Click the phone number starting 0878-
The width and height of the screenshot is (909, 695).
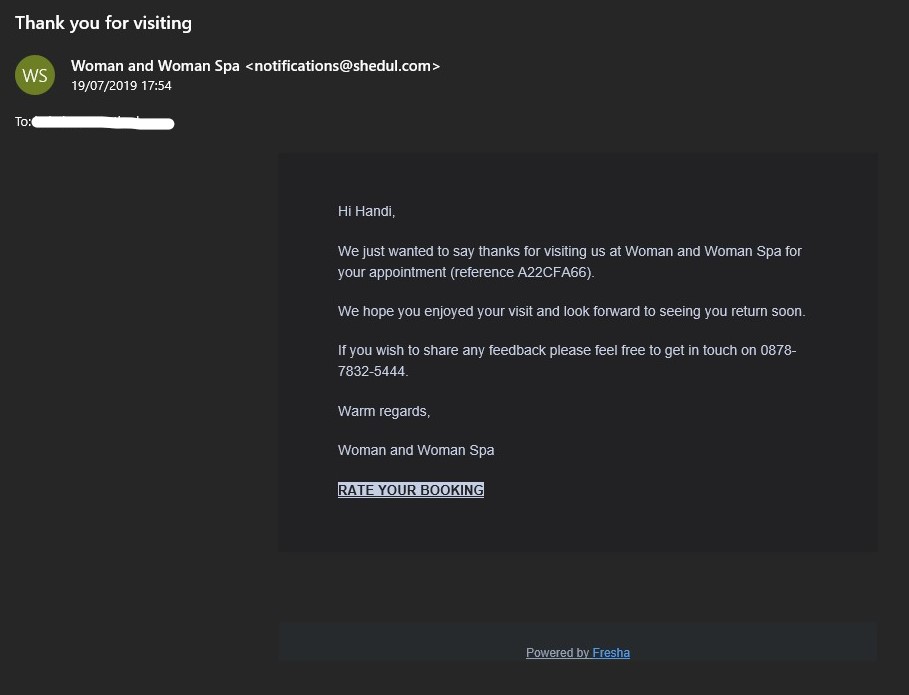778,350
